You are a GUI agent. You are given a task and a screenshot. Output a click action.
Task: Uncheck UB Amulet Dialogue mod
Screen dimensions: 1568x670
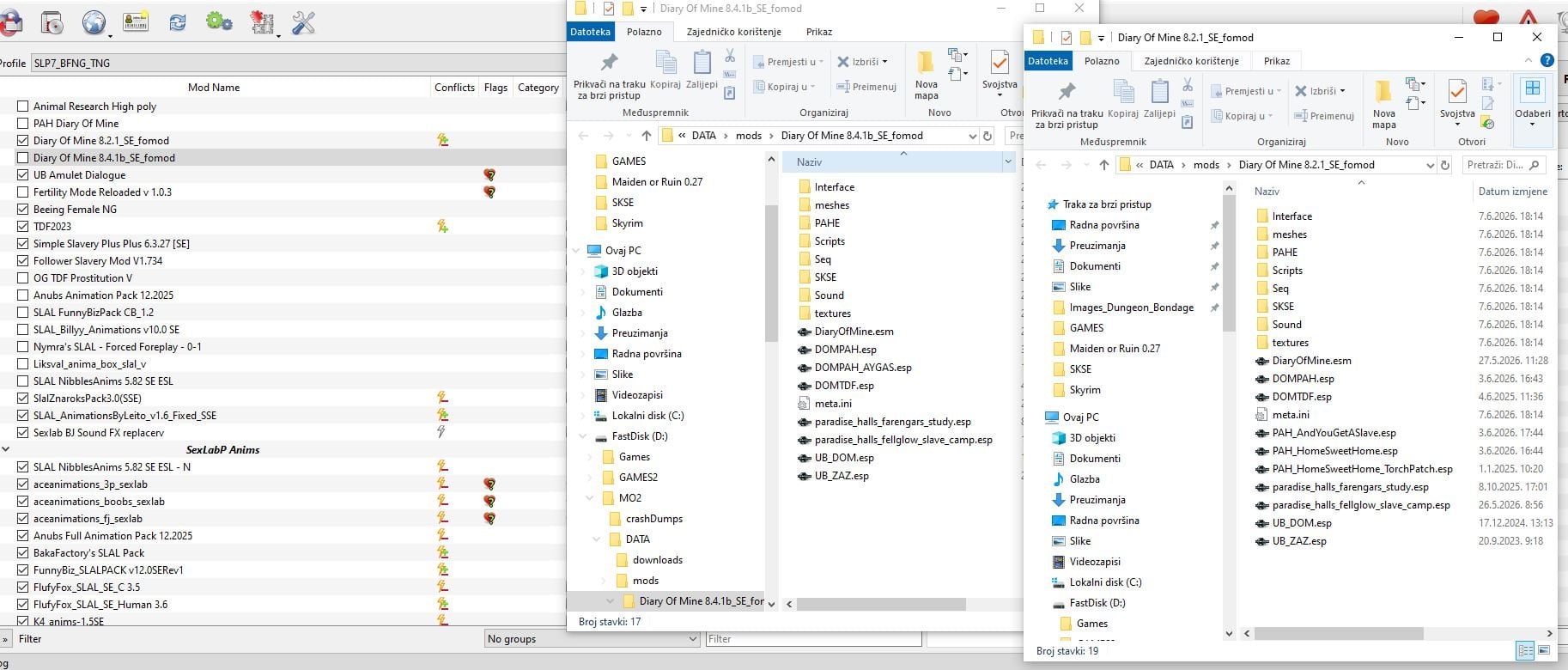pyautogui.click(x=23, y=175)
